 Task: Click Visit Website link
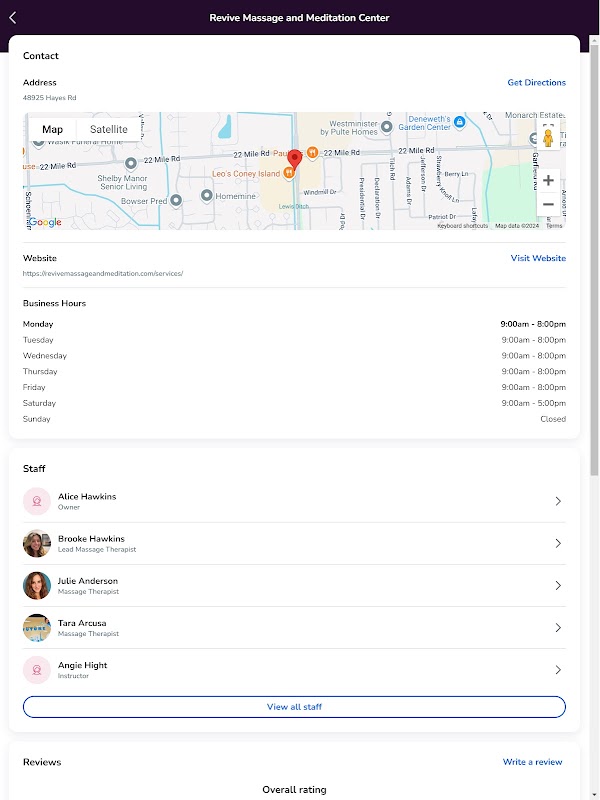(x=538, y=258)
